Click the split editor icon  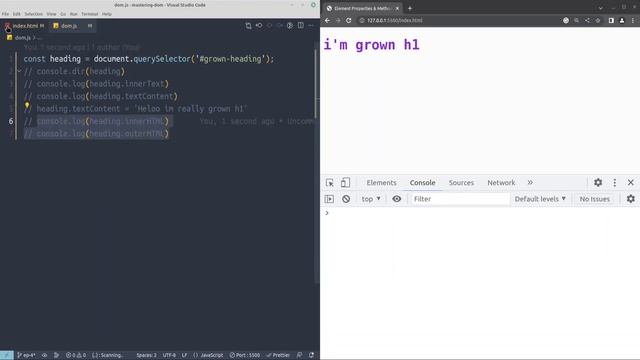pos(300,26)
